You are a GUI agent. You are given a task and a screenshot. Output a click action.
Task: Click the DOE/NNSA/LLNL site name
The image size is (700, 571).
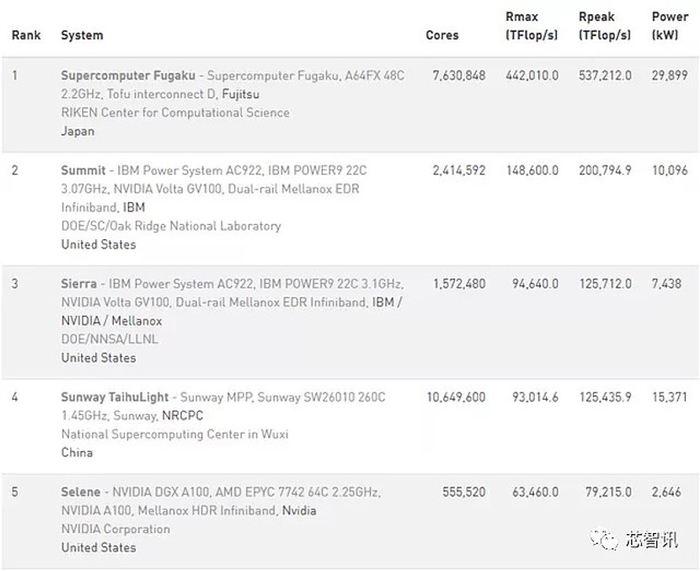pyautogui.click(x=110, y=340)
